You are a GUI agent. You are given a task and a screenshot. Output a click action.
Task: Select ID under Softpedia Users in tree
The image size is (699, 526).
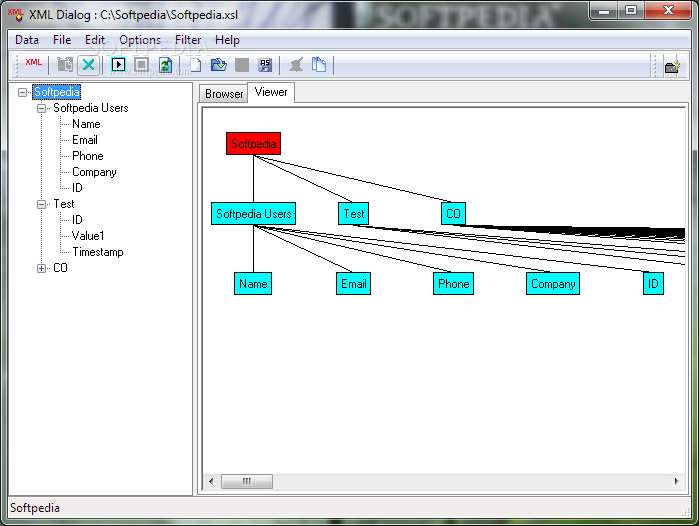78,188
